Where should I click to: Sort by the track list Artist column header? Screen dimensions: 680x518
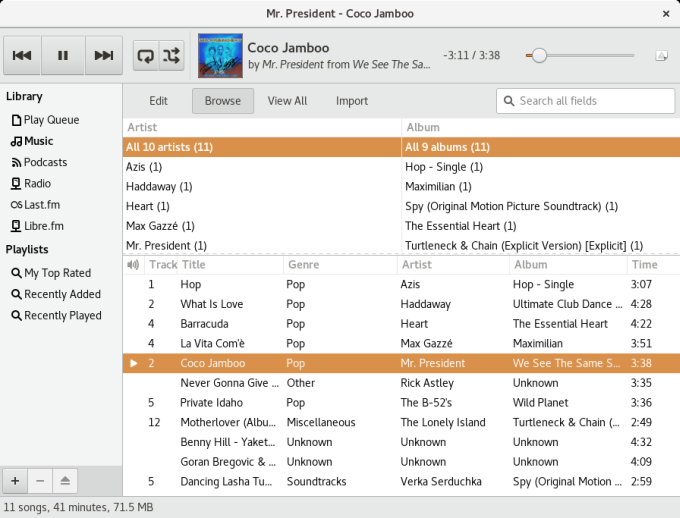coord(453,265)
